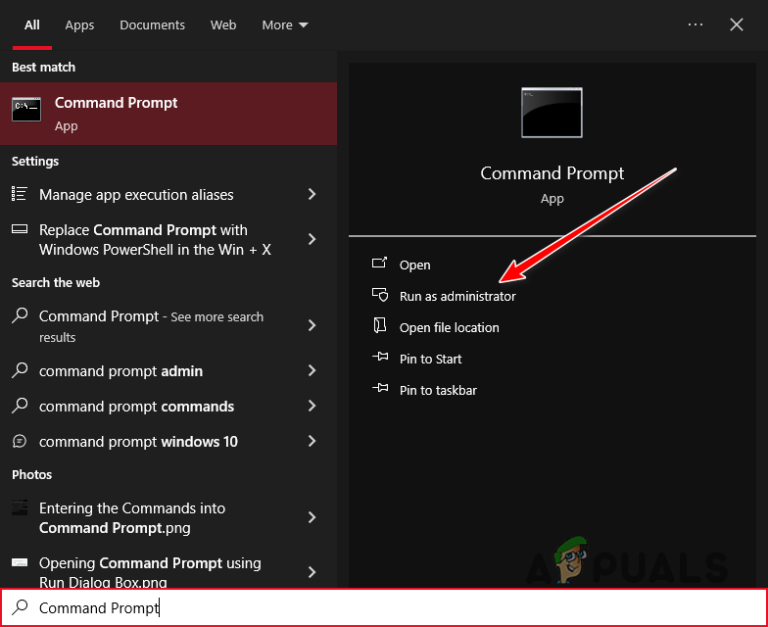The image size is (768, 627).
Task: Choose Open file location
Action: coord(449,328)
